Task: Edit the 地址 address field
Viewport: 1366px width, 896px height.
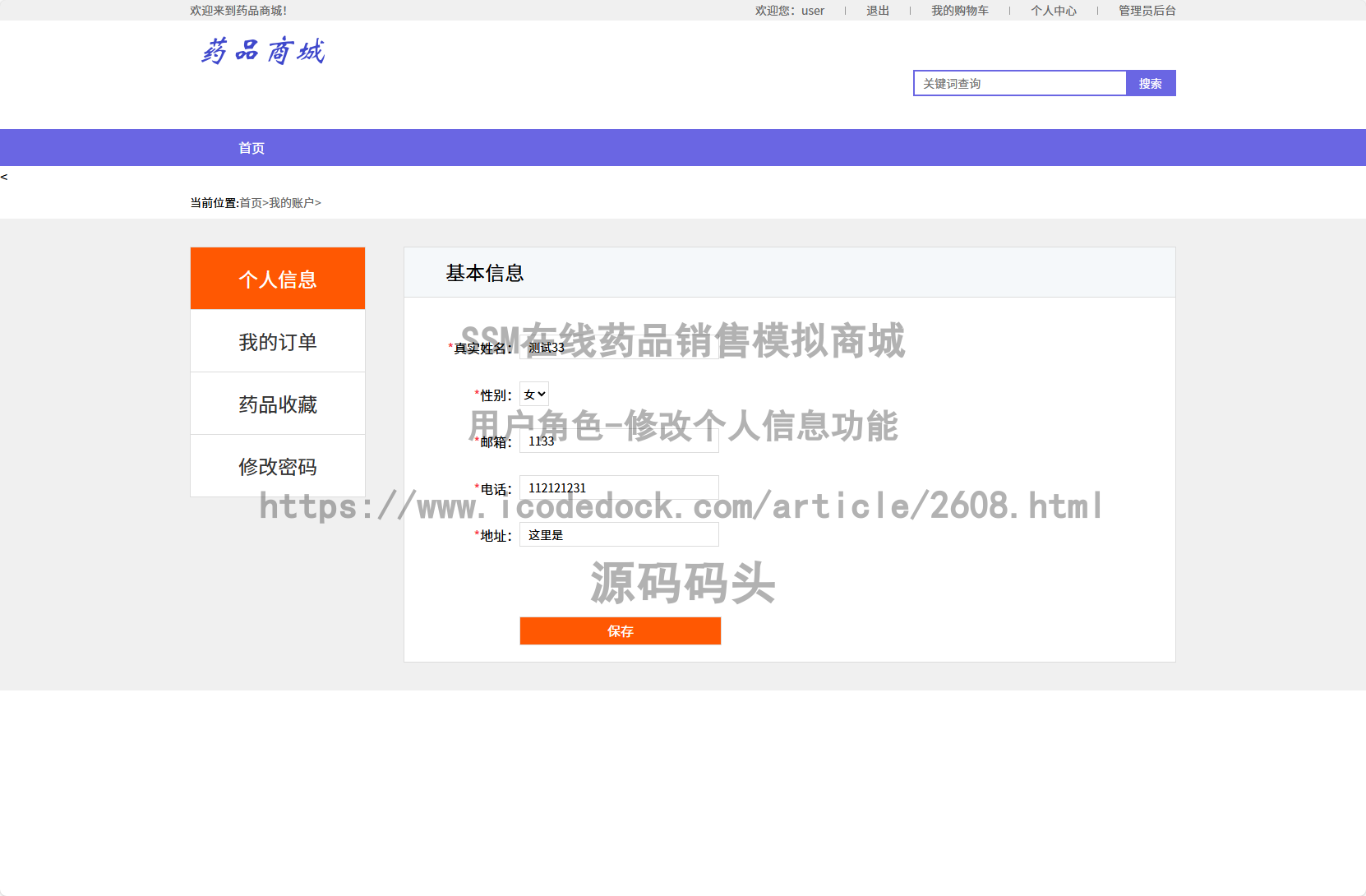Action: tap(619, 533)
